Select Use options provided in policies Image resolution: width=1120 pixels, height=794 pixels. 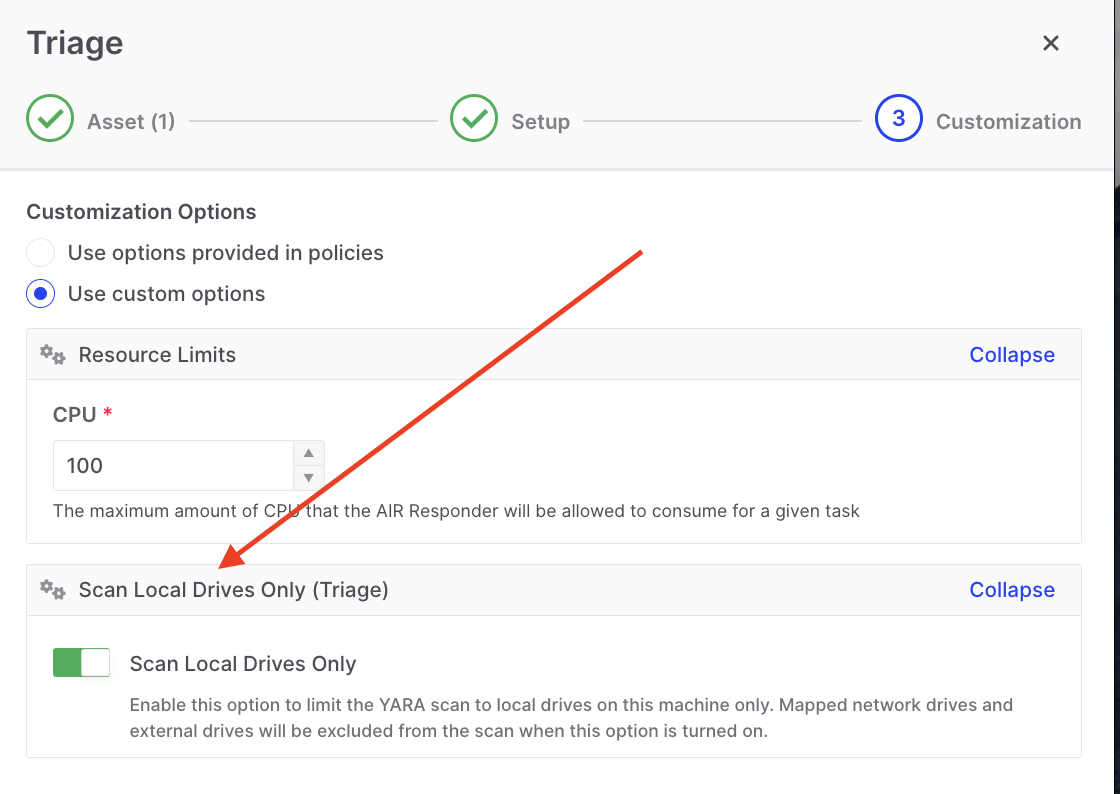pos(41,253)
